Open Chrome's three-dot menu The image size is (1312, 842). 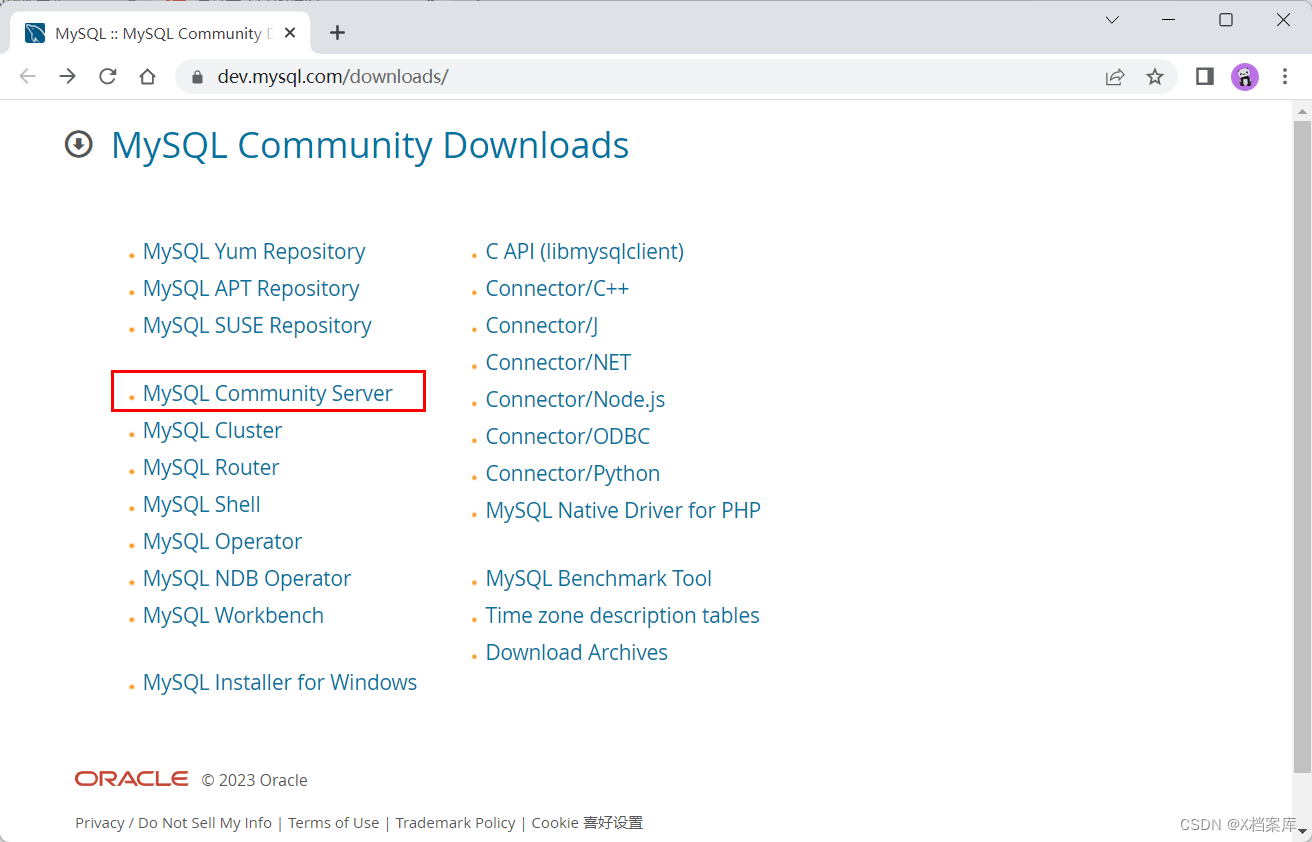1285,77
